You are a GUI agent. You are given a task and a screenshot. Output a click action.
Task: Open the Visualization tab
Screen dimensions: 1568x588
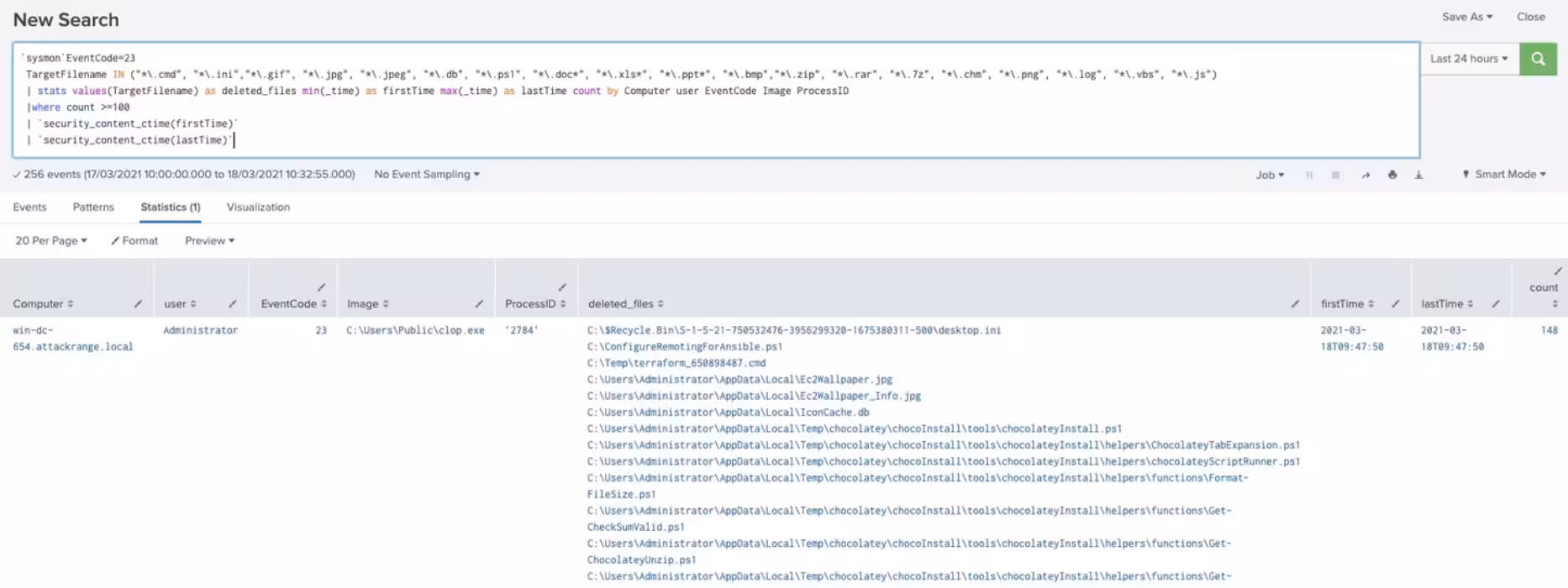pos(258,207)
